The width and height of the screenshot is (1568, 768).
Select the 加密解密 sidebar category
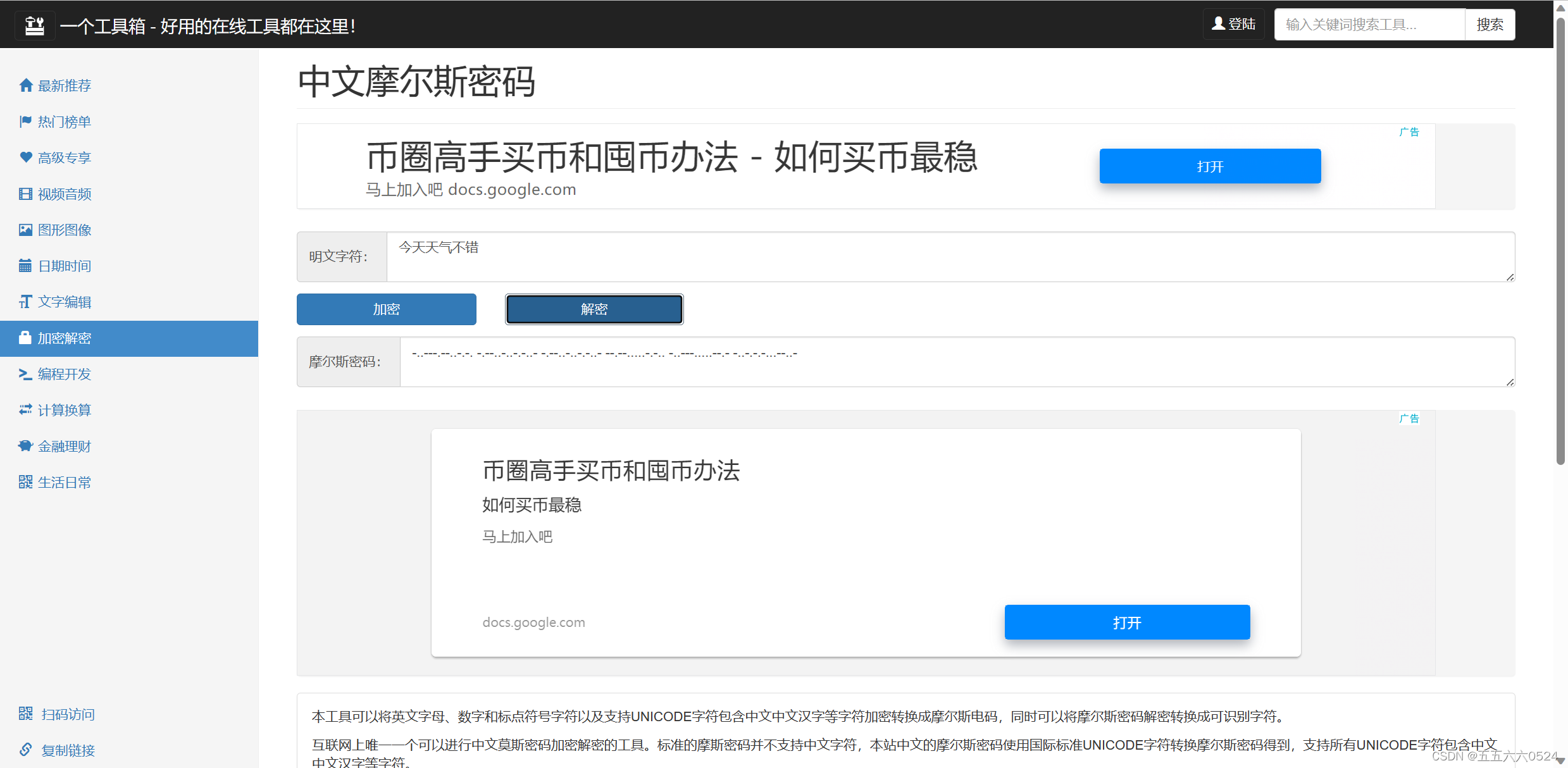point(64,338)
